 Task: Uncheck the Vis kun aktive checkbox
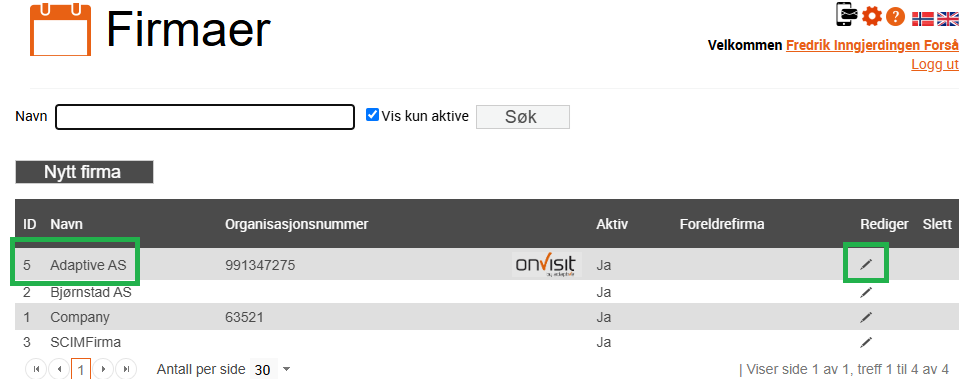(x=372, y=115)
